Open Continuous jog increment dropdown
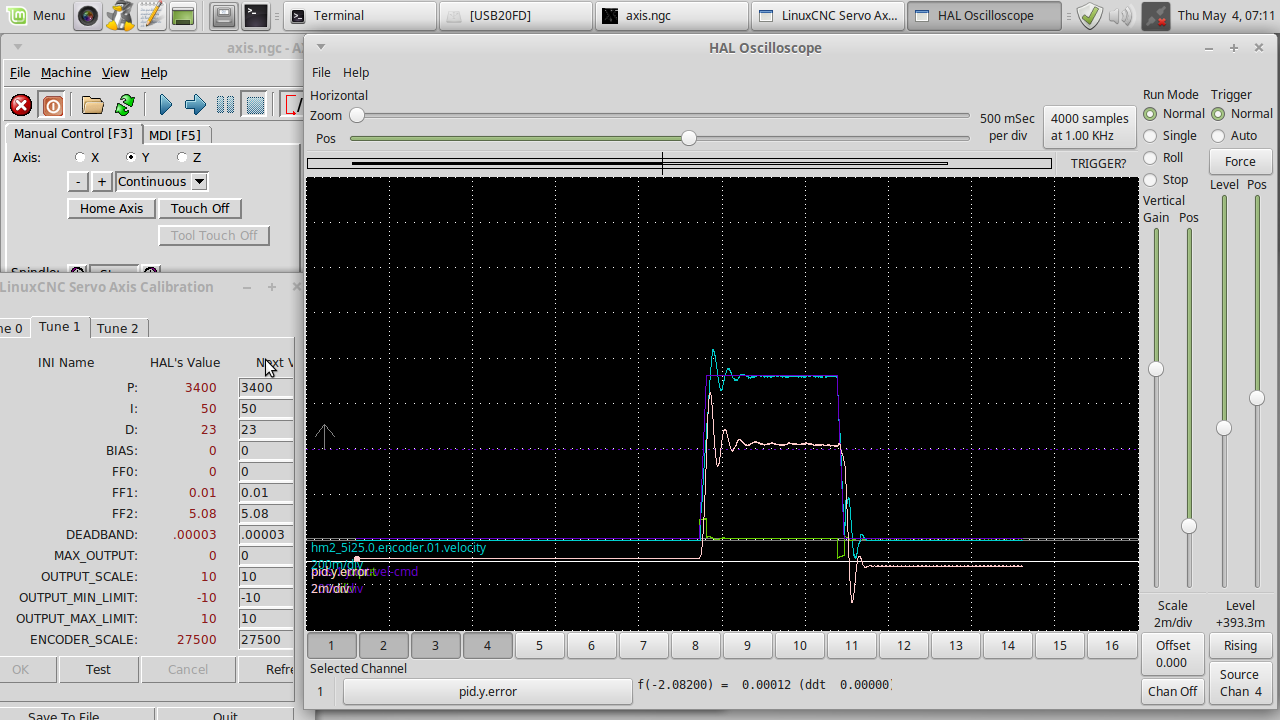The image size is (1280, 720). (199, 181)
